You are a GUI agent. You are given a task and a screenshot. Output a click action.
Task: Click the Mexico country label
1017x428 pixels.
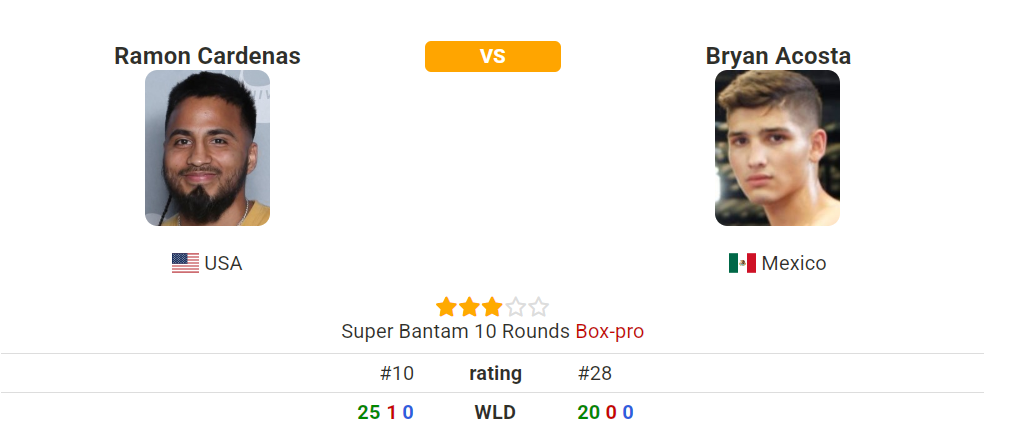click(794, 263)
